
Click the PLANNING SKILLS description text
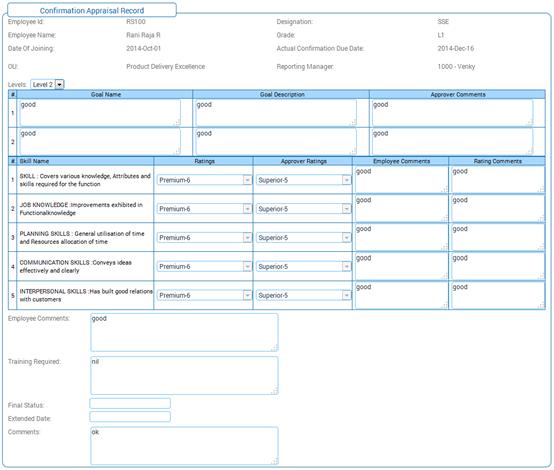[82, 237]
